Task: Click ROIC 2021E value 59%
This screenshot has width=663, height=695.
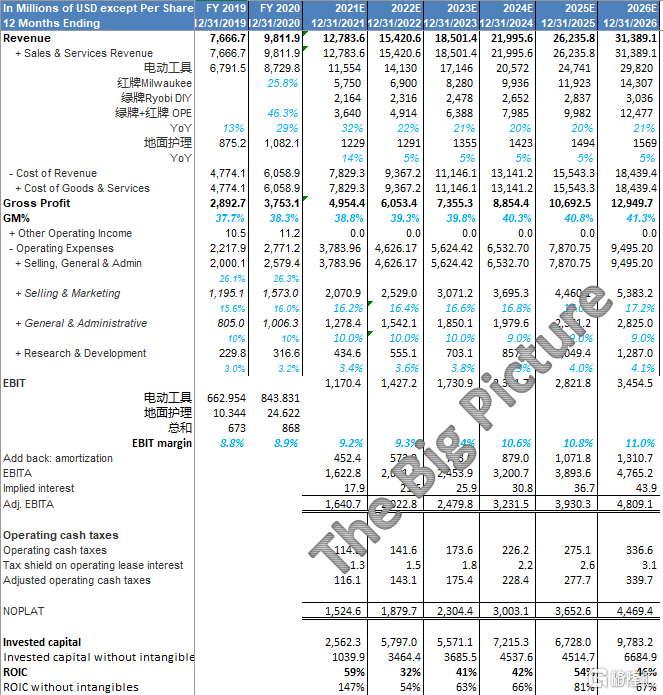Action: pos(354,672)
